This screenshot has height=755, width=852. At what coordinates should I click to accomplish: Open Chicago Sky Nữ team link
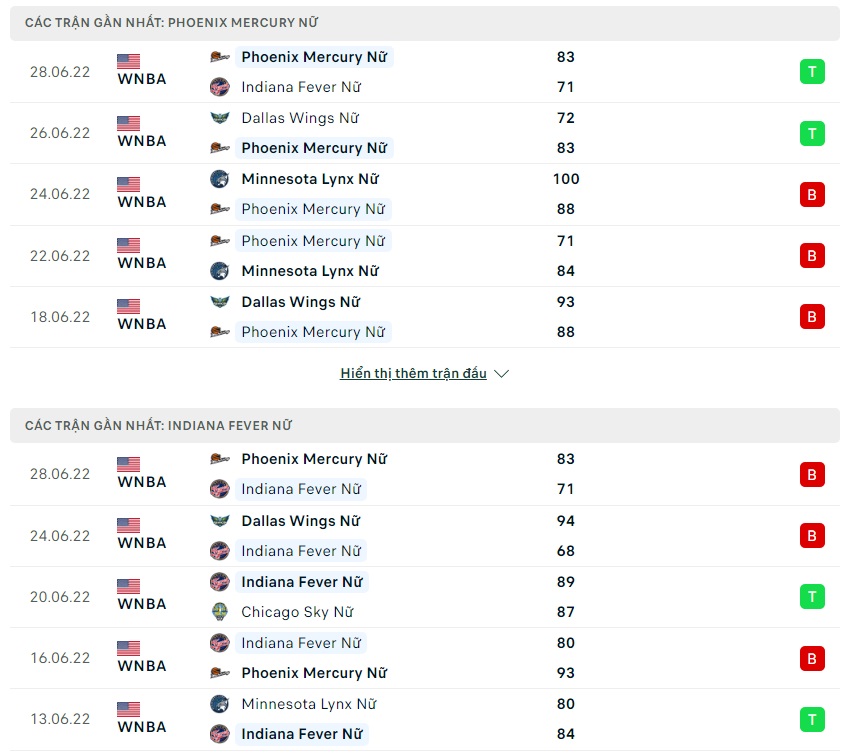pyautogui.click(x=297, y=612)
